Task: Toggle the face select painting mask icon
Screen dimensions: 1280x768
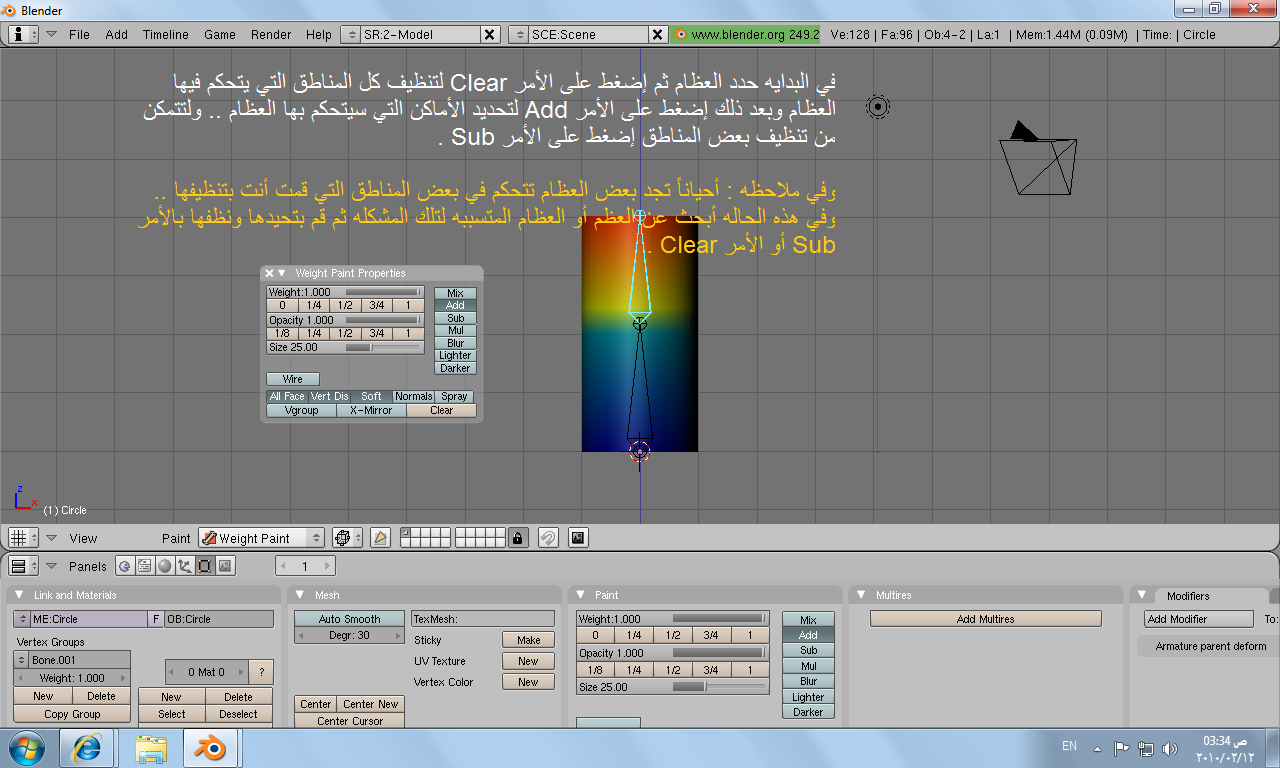Action: point(380,538)
